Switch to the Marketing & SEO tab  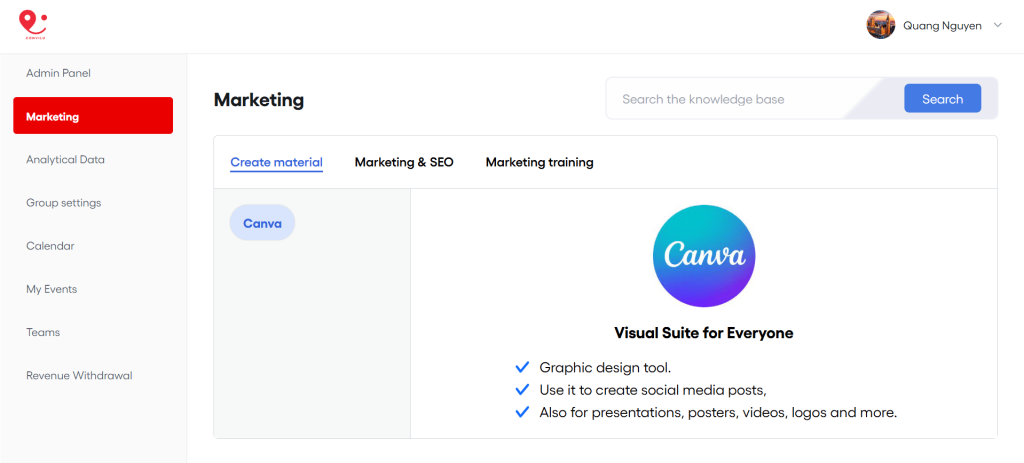pos(404,162)
